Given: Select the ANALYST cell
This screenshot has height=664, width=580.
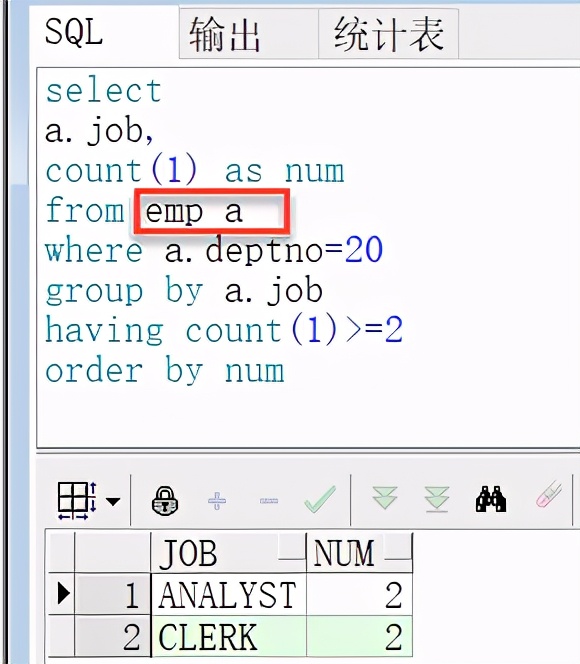Looking at the screenshot, I should click(x=228, y=595).
